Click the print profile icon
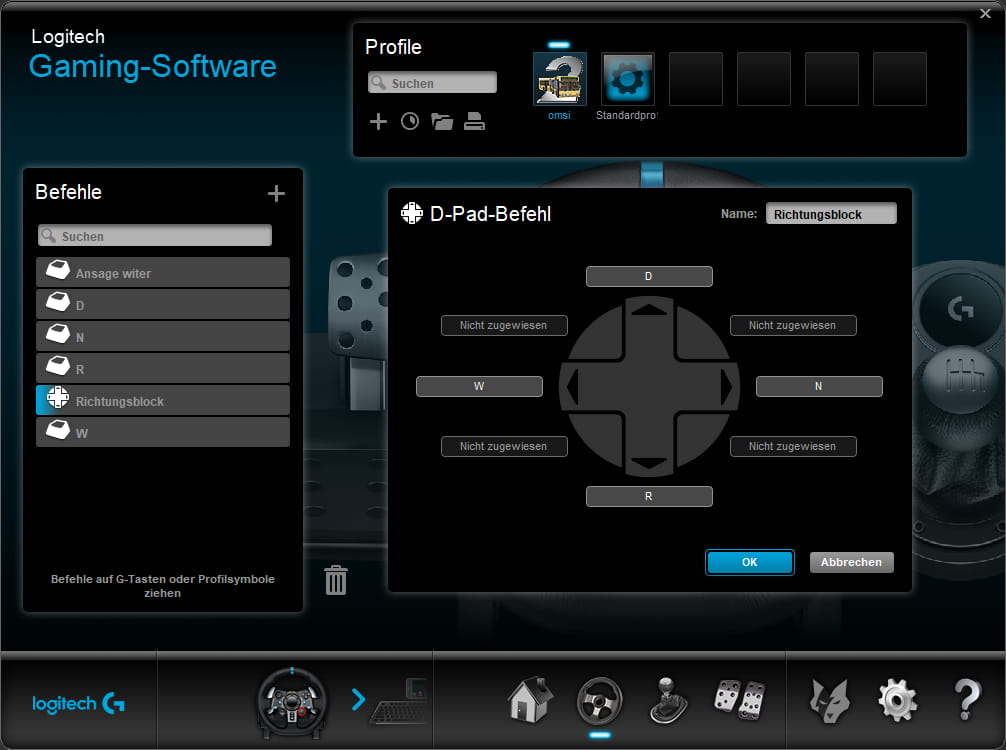1006x750 pixels. click(x=475, y=122)
